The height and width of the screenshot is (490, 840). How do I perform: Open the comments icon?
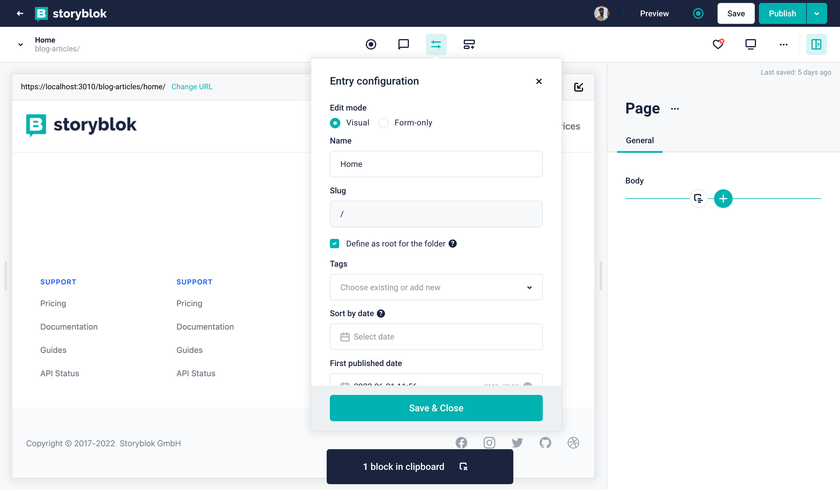tap(403, 44)
